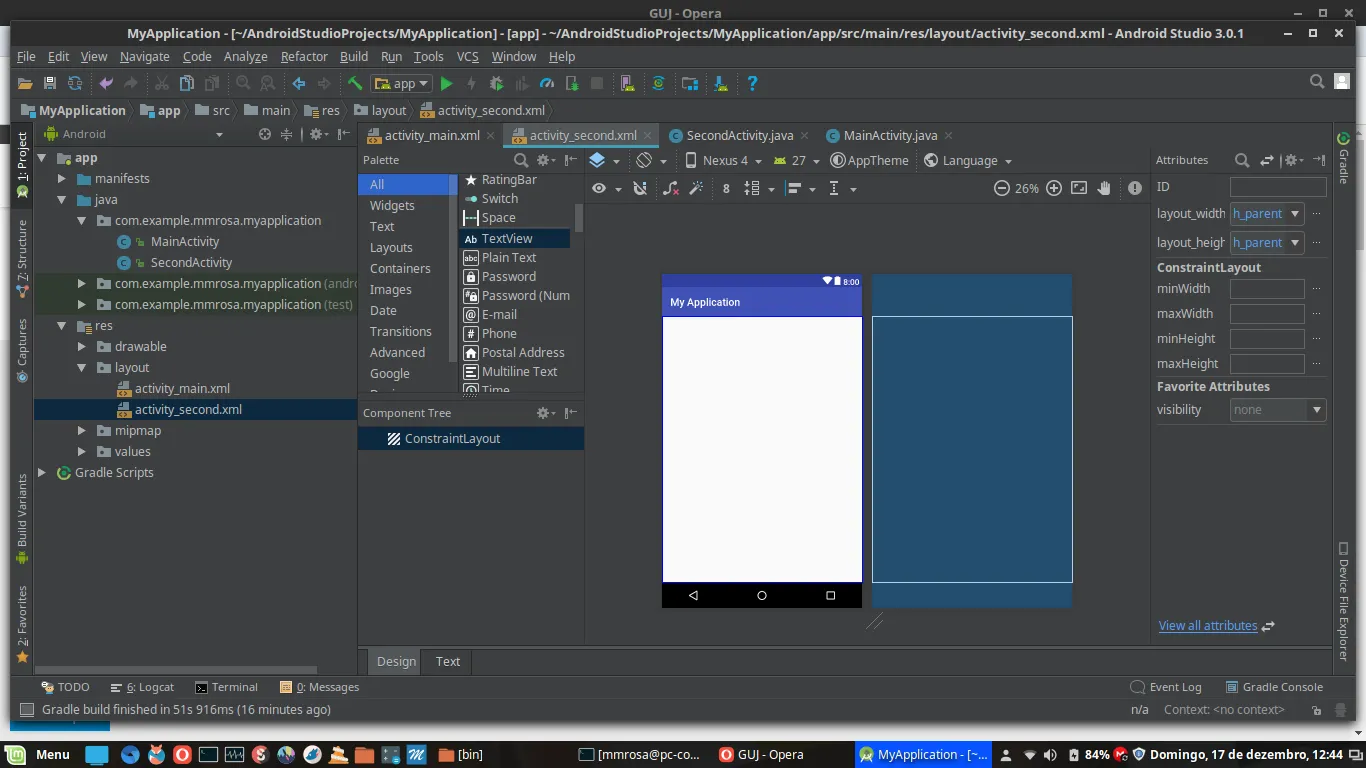Viewport: 1366px width, 768px height.
Task: Toggle autoconnect magnet in layout toolbar
Action: (x=640, y=188)
